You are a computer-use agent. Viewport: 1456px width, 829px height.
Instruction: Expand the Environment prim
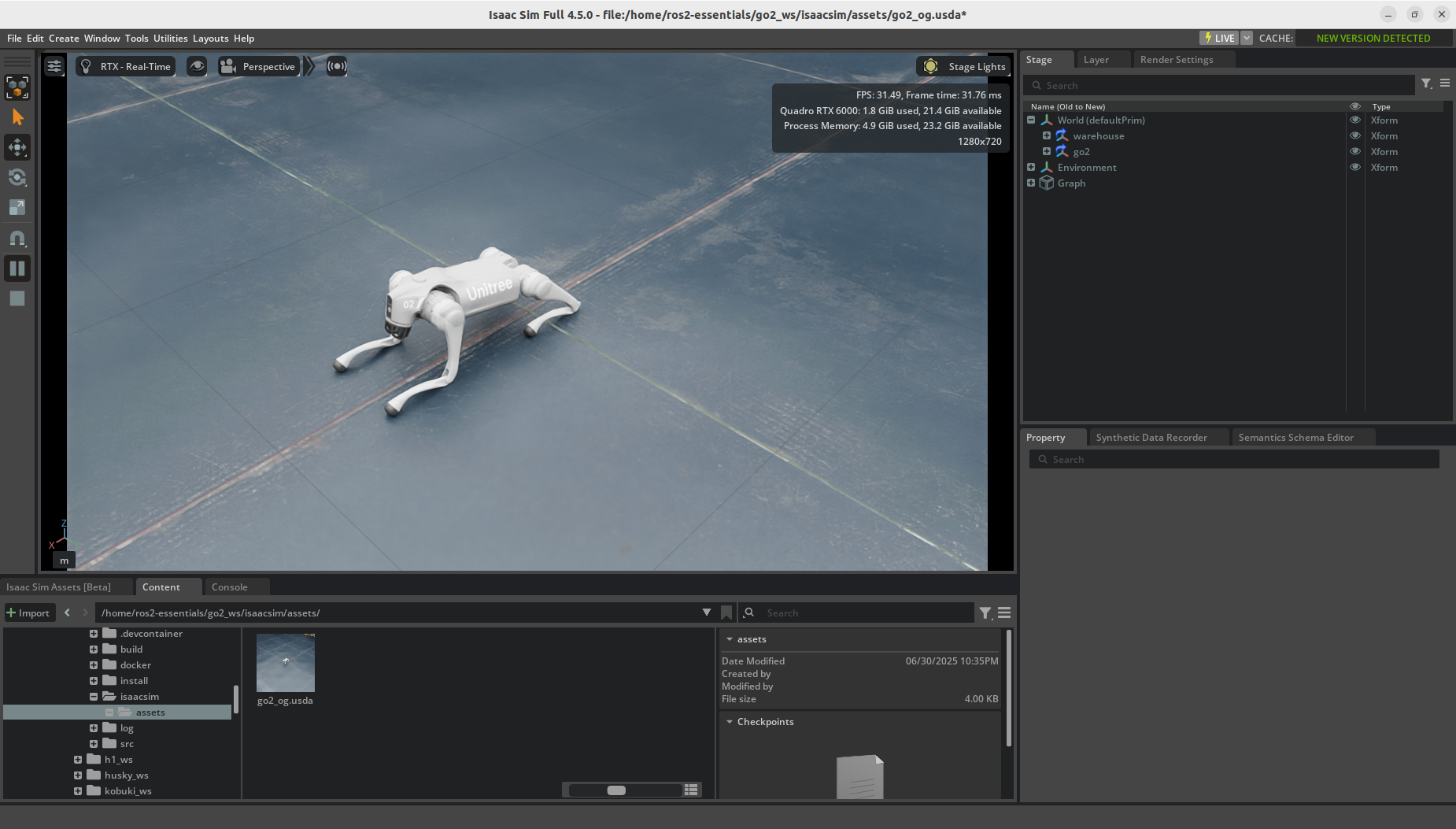point(1031,168)
